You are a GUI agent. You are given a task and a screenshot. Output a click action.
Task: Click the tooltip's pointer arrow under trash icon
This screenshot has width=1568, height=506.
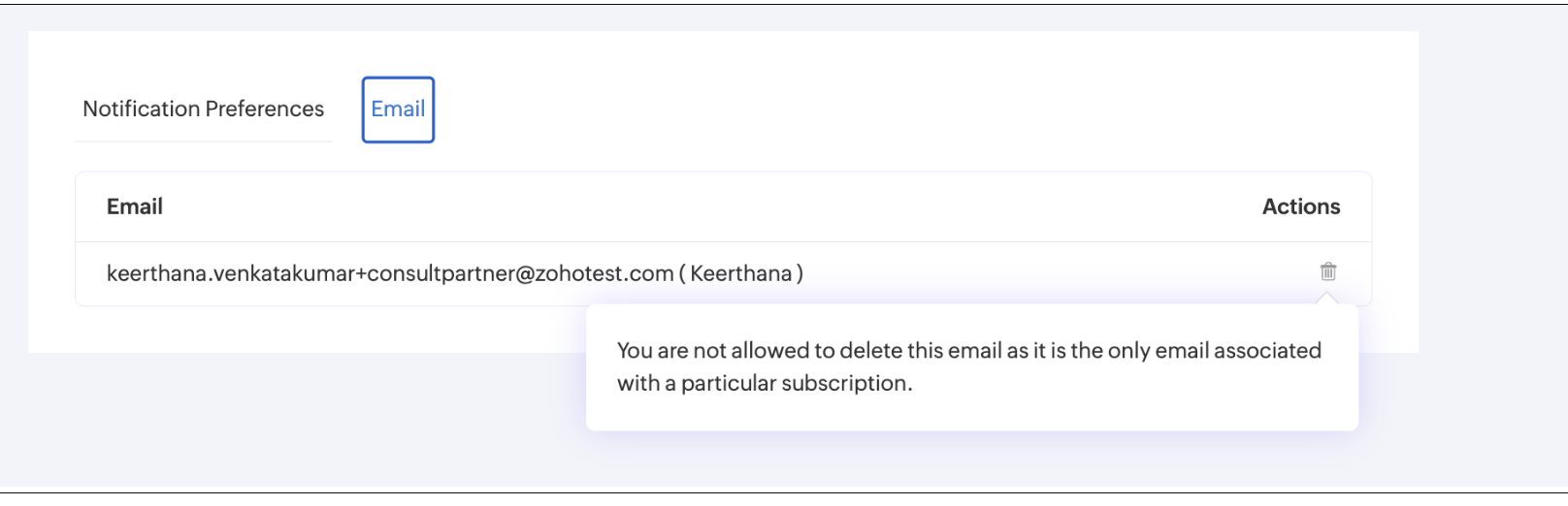1327,299
